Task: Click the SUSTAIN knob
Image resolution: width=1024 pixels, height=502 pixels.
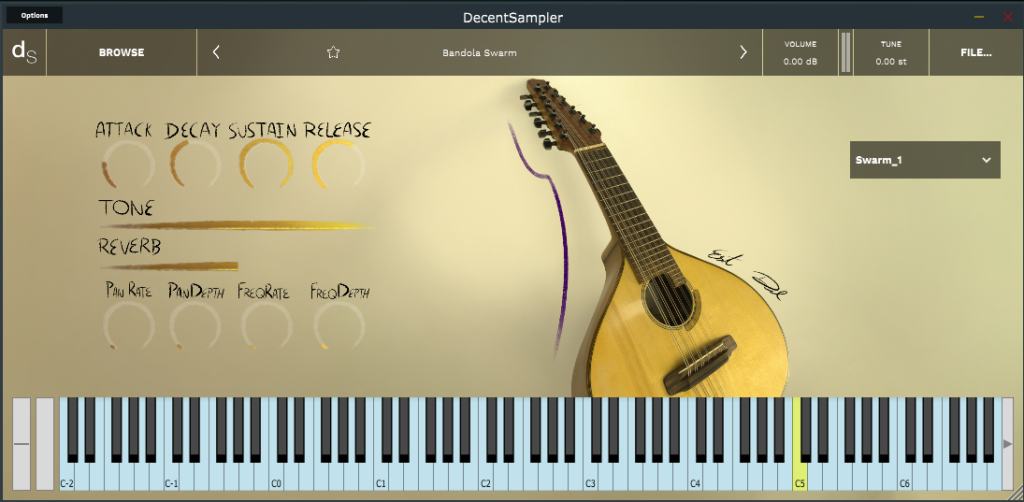Action: click(x=266, y=165)
